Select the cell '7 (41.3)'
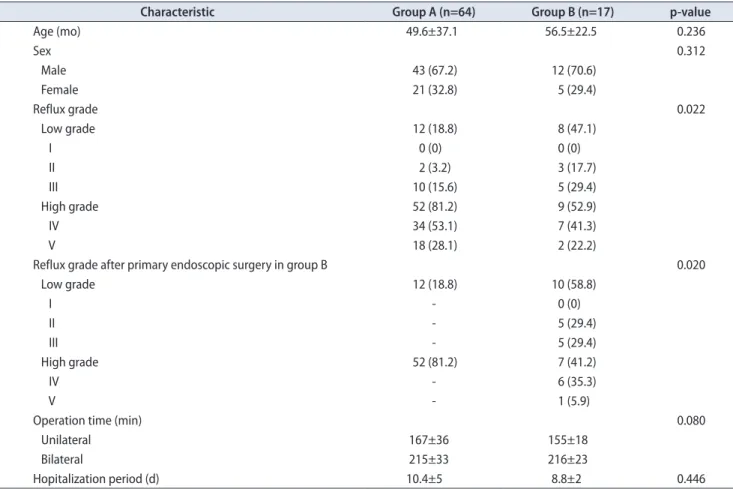 (x=576, y=226)
